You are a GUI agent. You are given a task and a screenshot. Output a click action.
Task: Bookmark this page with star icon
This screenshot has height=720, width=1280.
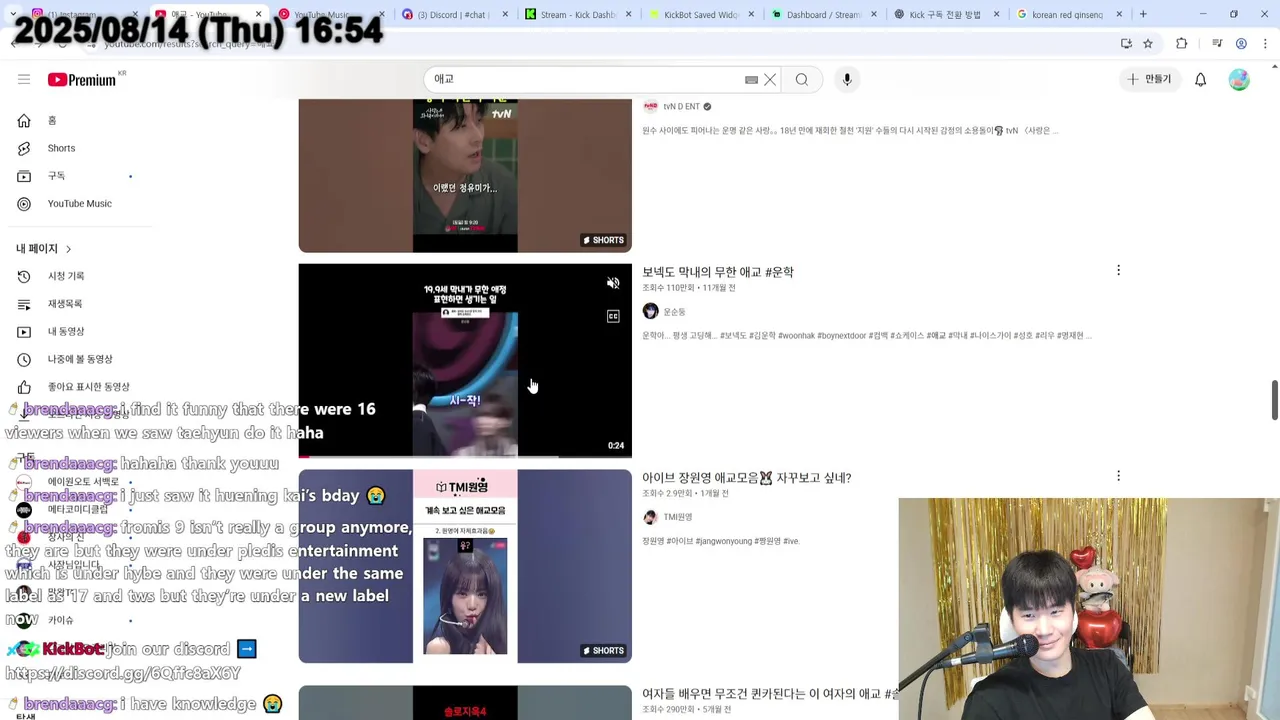(1148, 44)
